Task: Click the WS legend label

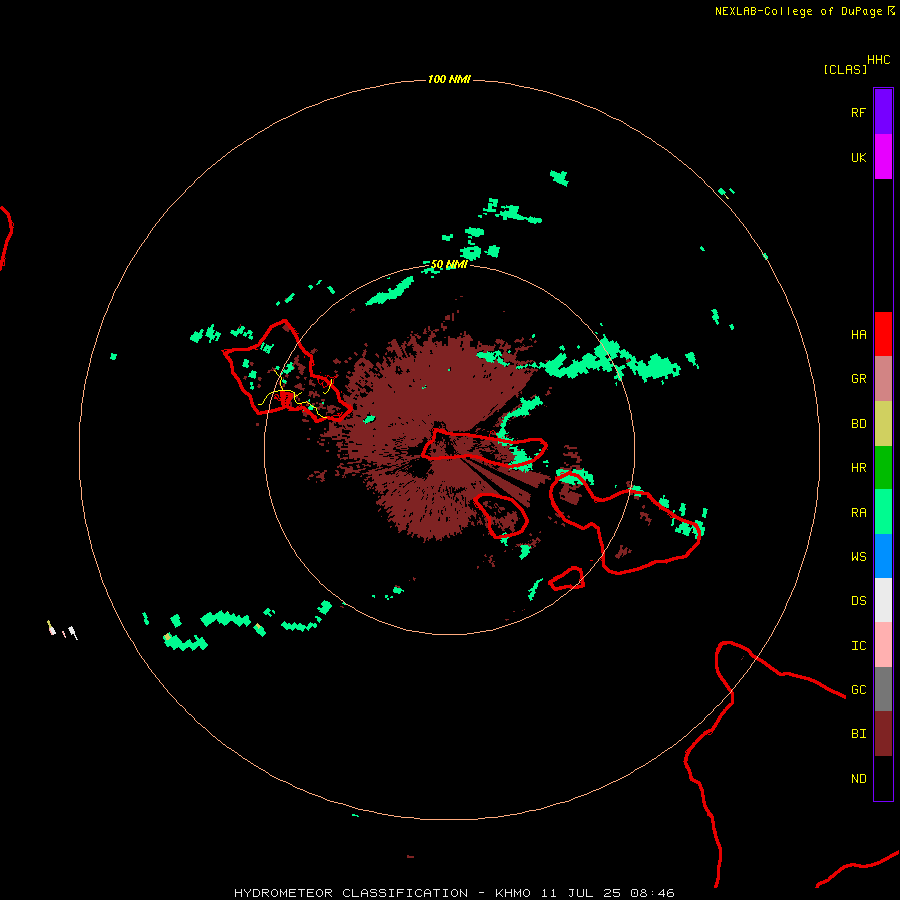Action: tap(858, 556)
